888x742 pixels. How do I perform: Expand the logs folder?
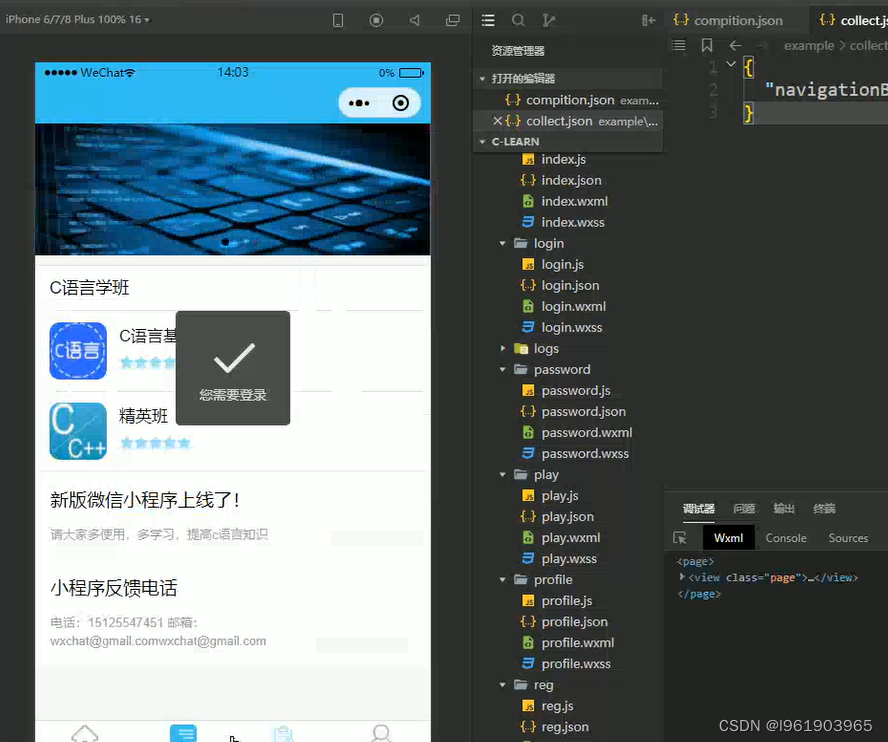point(502,348)
